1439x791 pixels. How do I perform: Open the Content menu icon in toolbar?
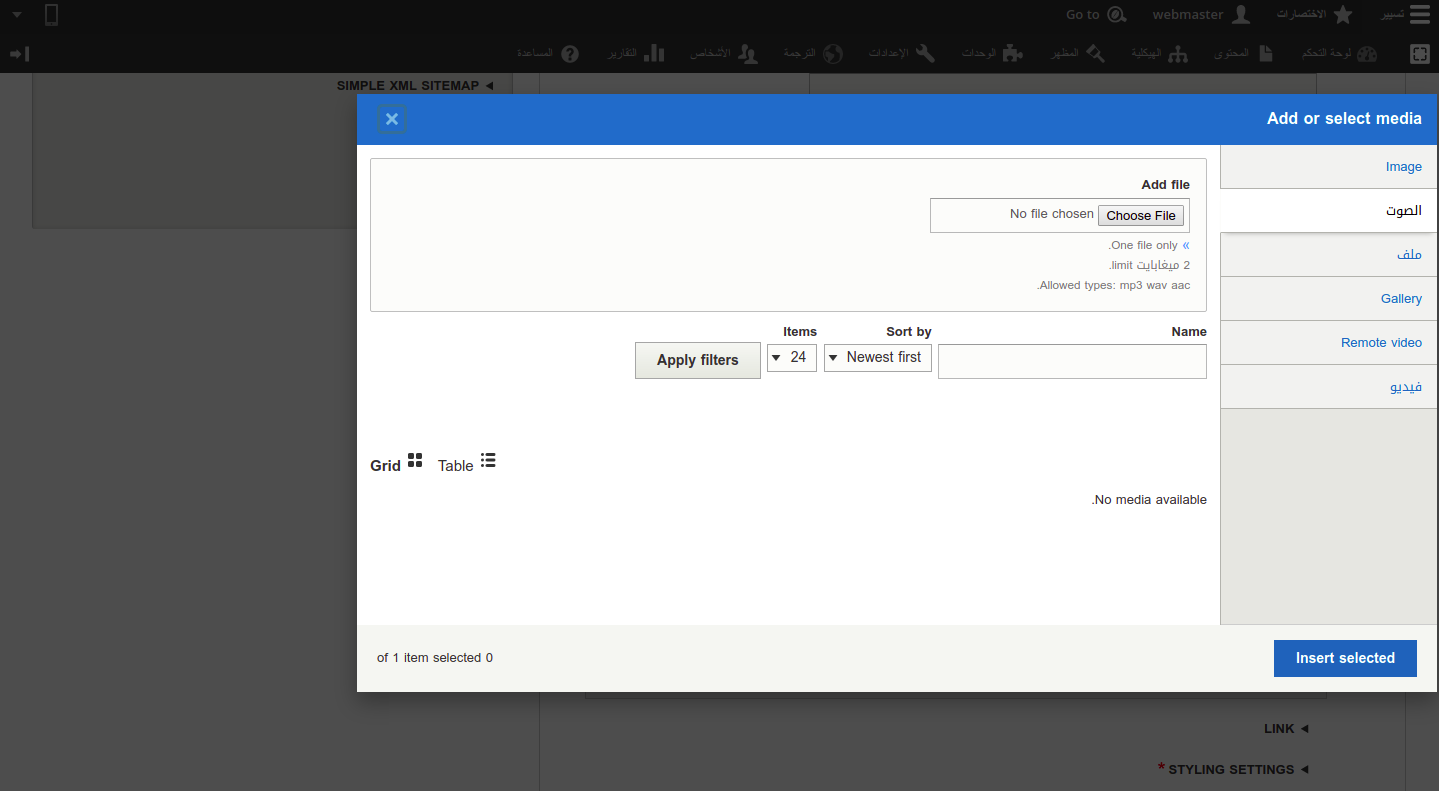pos(1265,54)
